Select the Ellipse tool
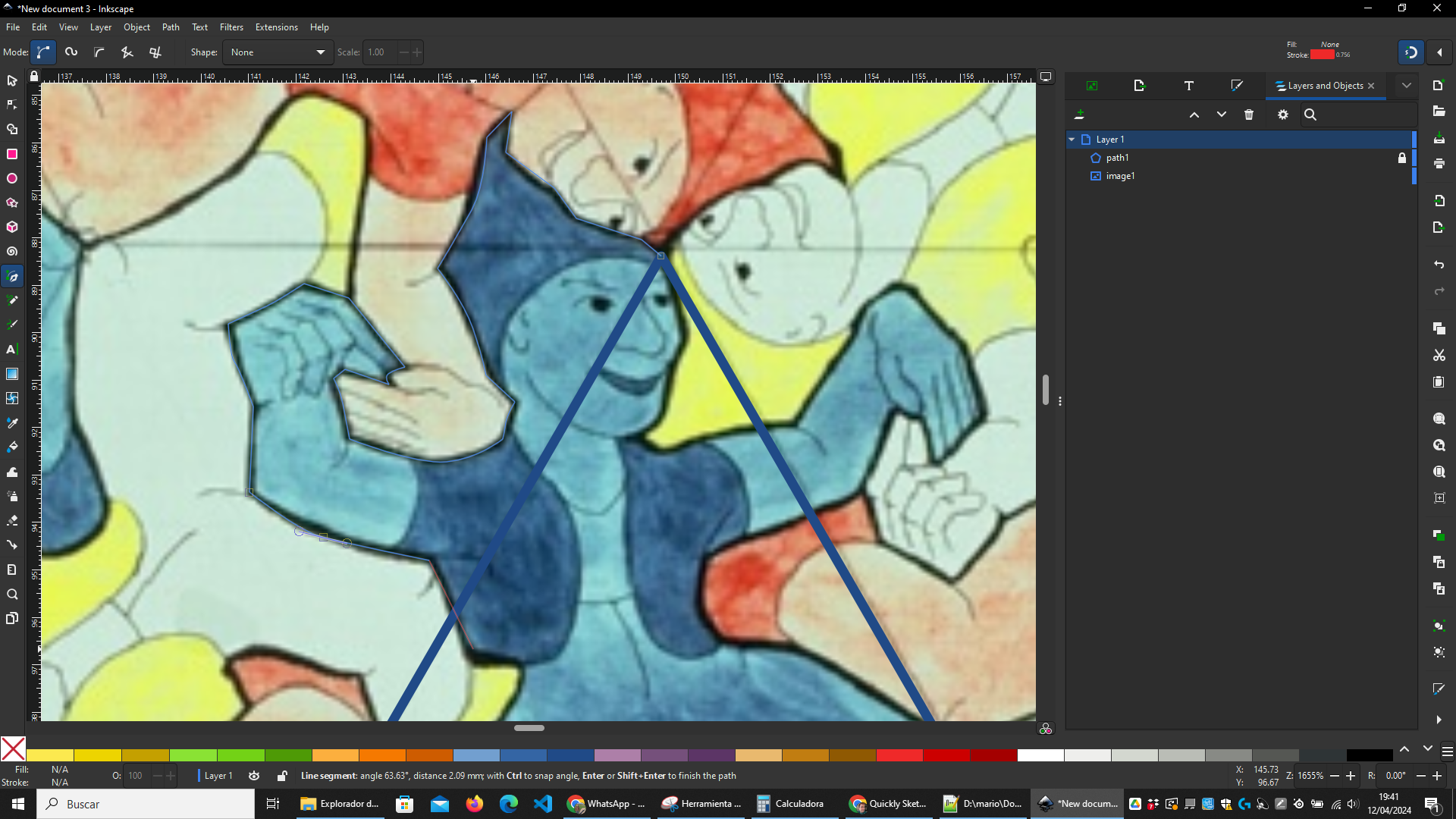The width and height of the screenshot is (1456, 819). tap(12, 178)
